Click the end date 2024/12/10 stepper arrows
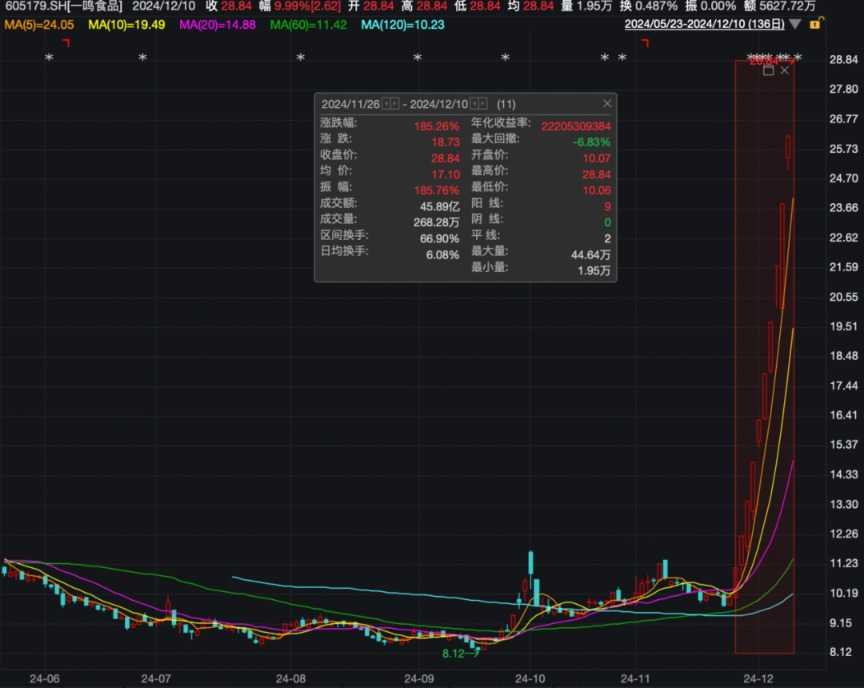Image resolution: width=864 pixels, height=688 pixels. (479, 104)
